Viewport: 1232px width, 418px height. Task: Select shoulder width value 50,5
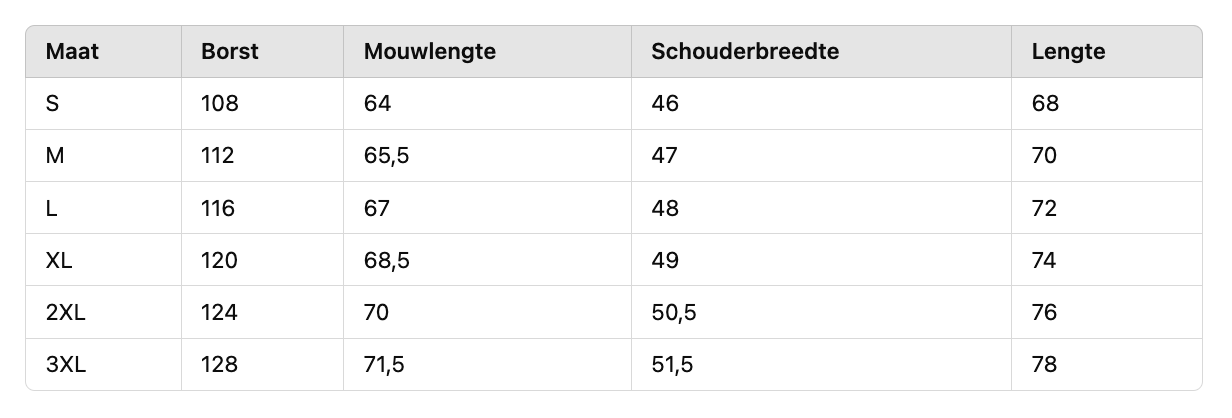click(674, 313)
